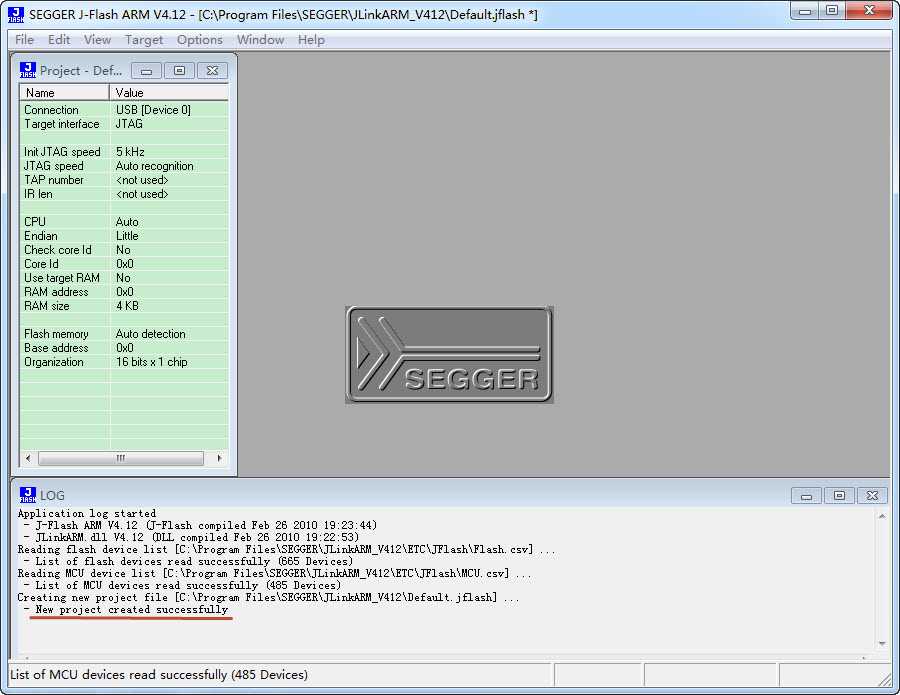This screenshot has width=900, height=695.
Task: Click the J-Flash icon of LOG panel
Action: (28, 495)
